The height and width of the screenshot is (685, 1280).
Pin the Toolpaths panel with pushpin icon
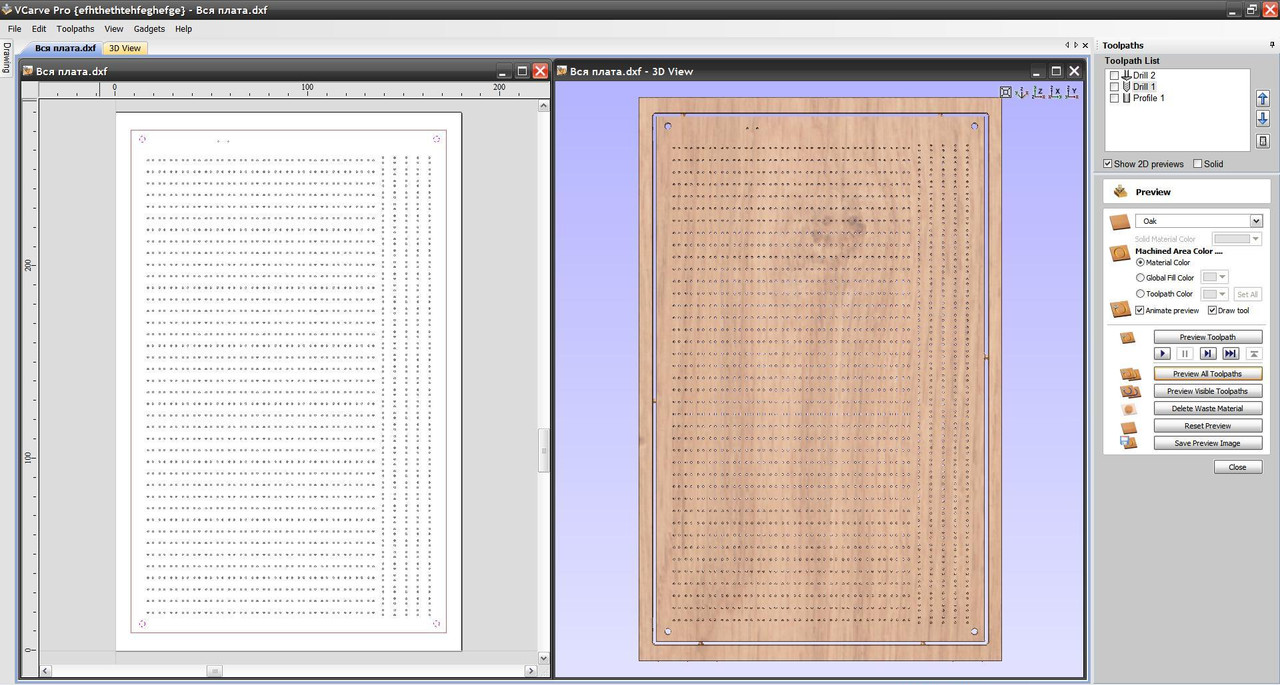pos(1272,45)
